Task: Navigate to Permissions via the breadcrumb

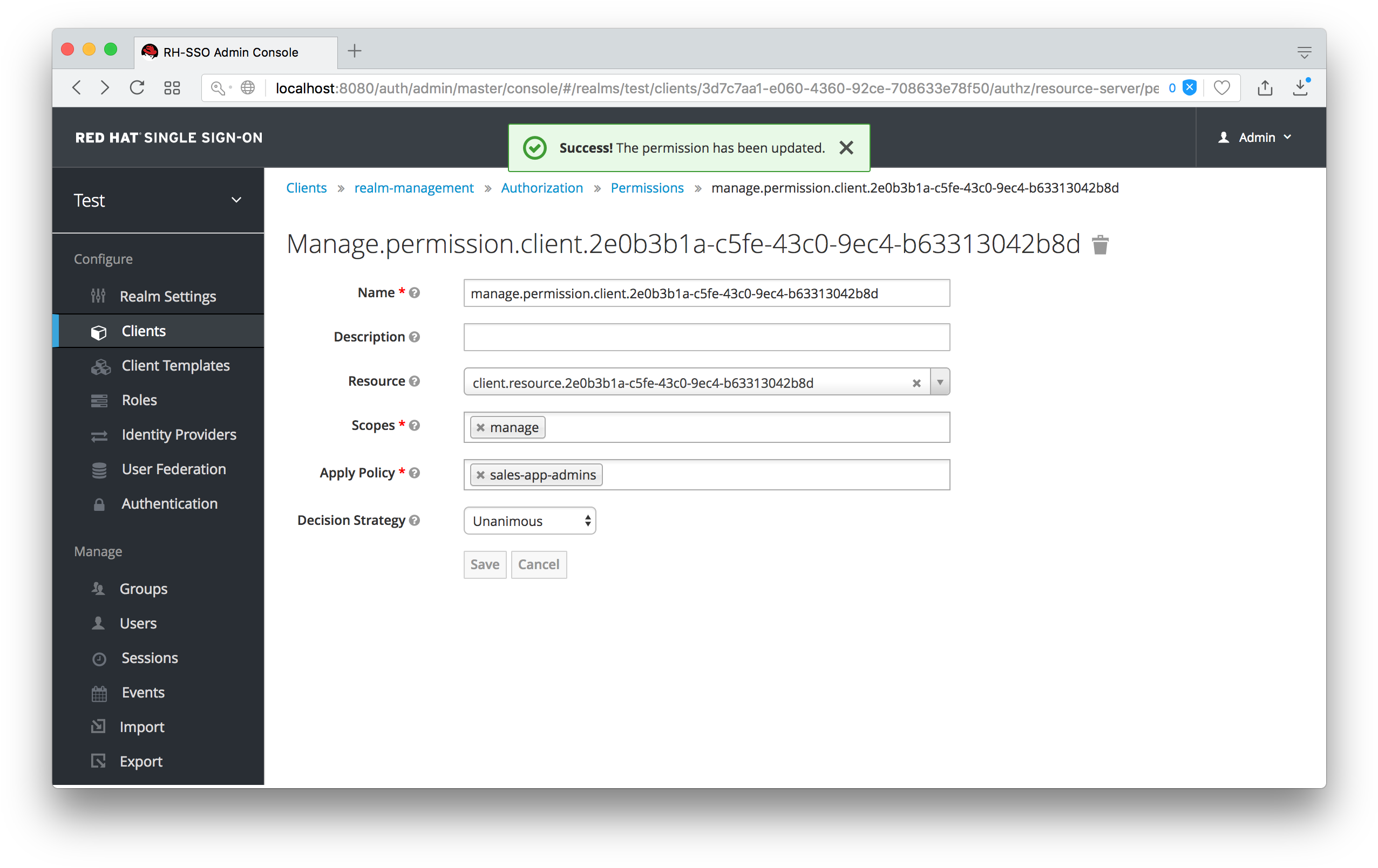Action: tap(647, 188)
